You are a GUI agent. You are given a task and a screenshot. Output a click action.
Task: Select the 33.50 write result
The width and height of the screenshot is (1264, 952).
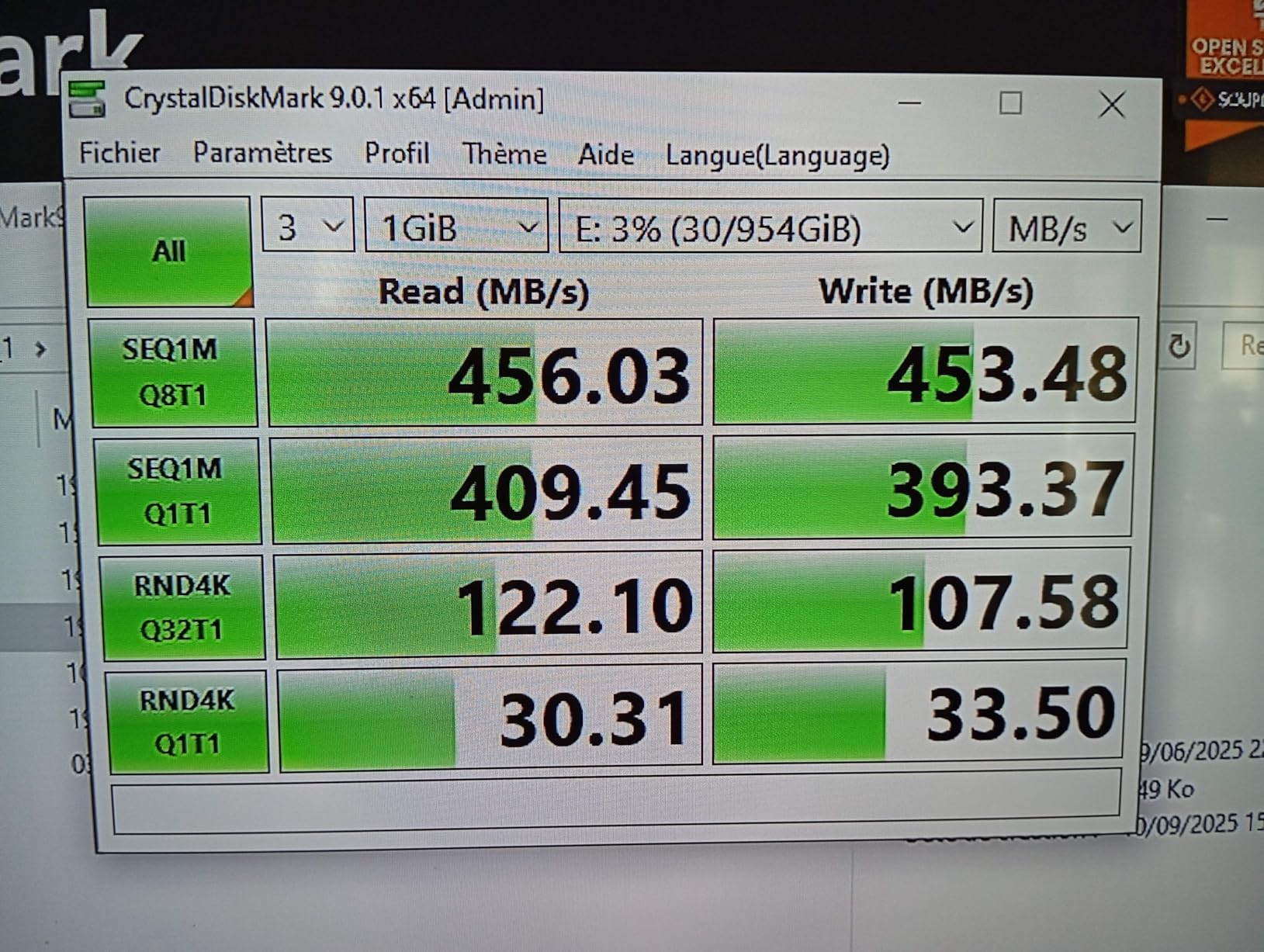[x=918, y=711]
